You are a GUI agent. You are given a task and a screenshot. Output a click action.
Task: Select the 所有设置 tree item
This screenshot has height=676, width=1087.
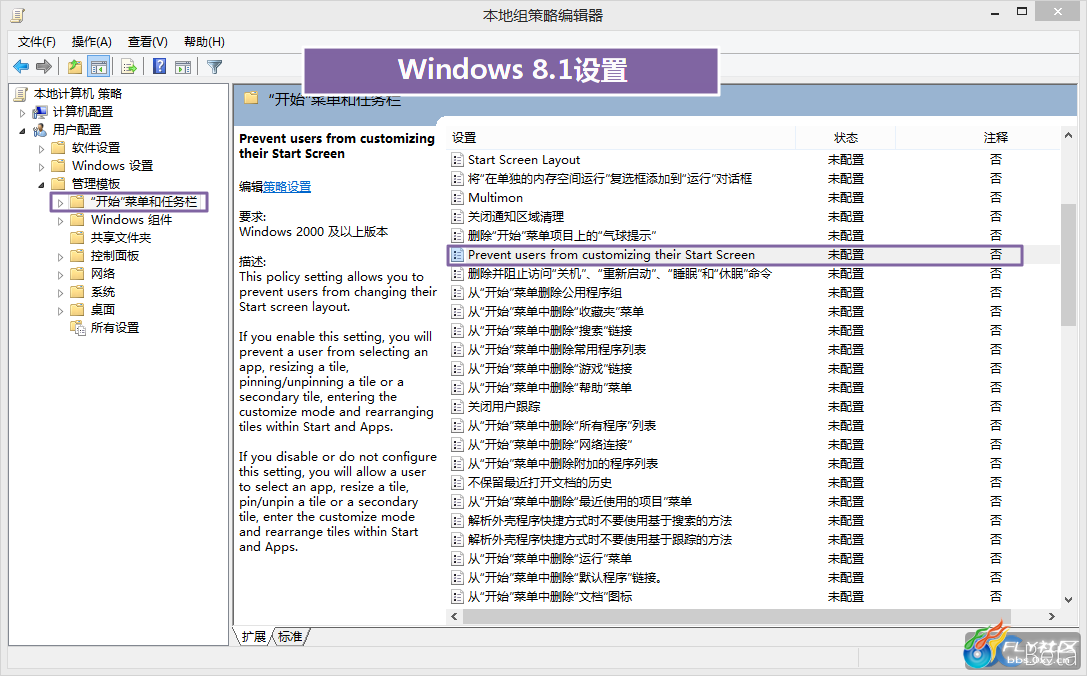point(115,328)
